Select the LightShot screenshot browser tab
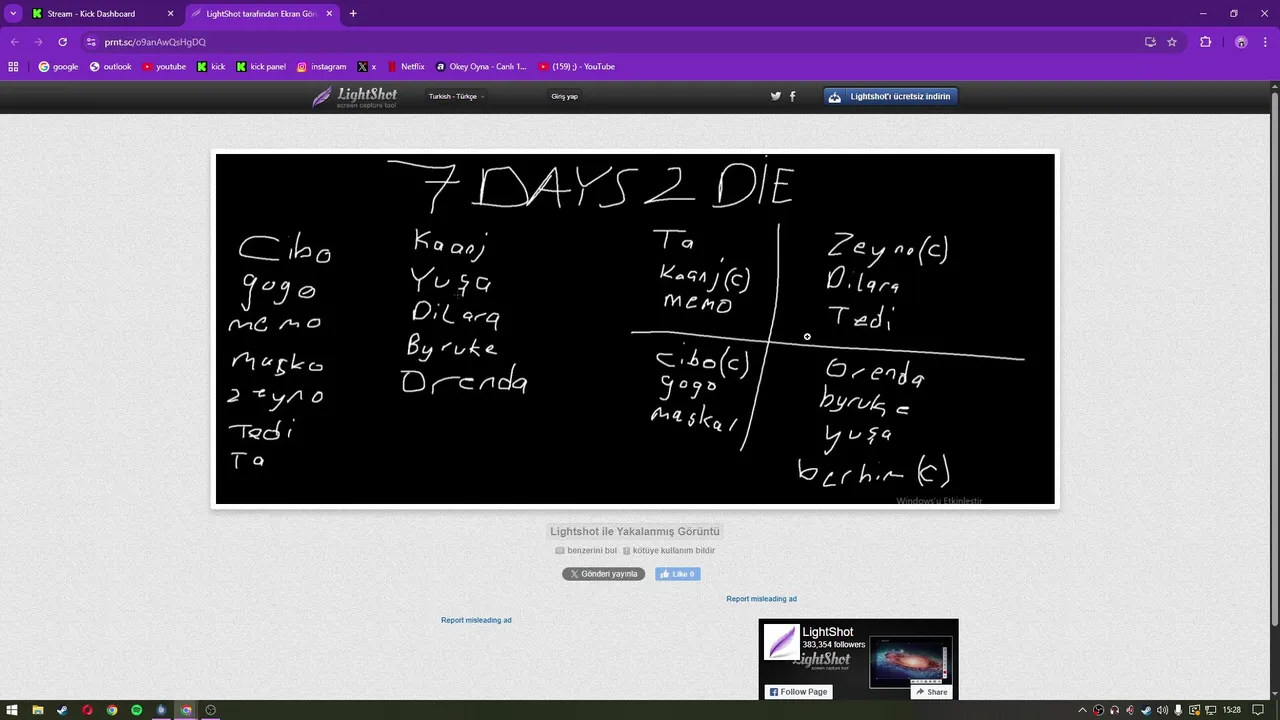This screenshot has height=720, width=1280. [x=262, y=14]
